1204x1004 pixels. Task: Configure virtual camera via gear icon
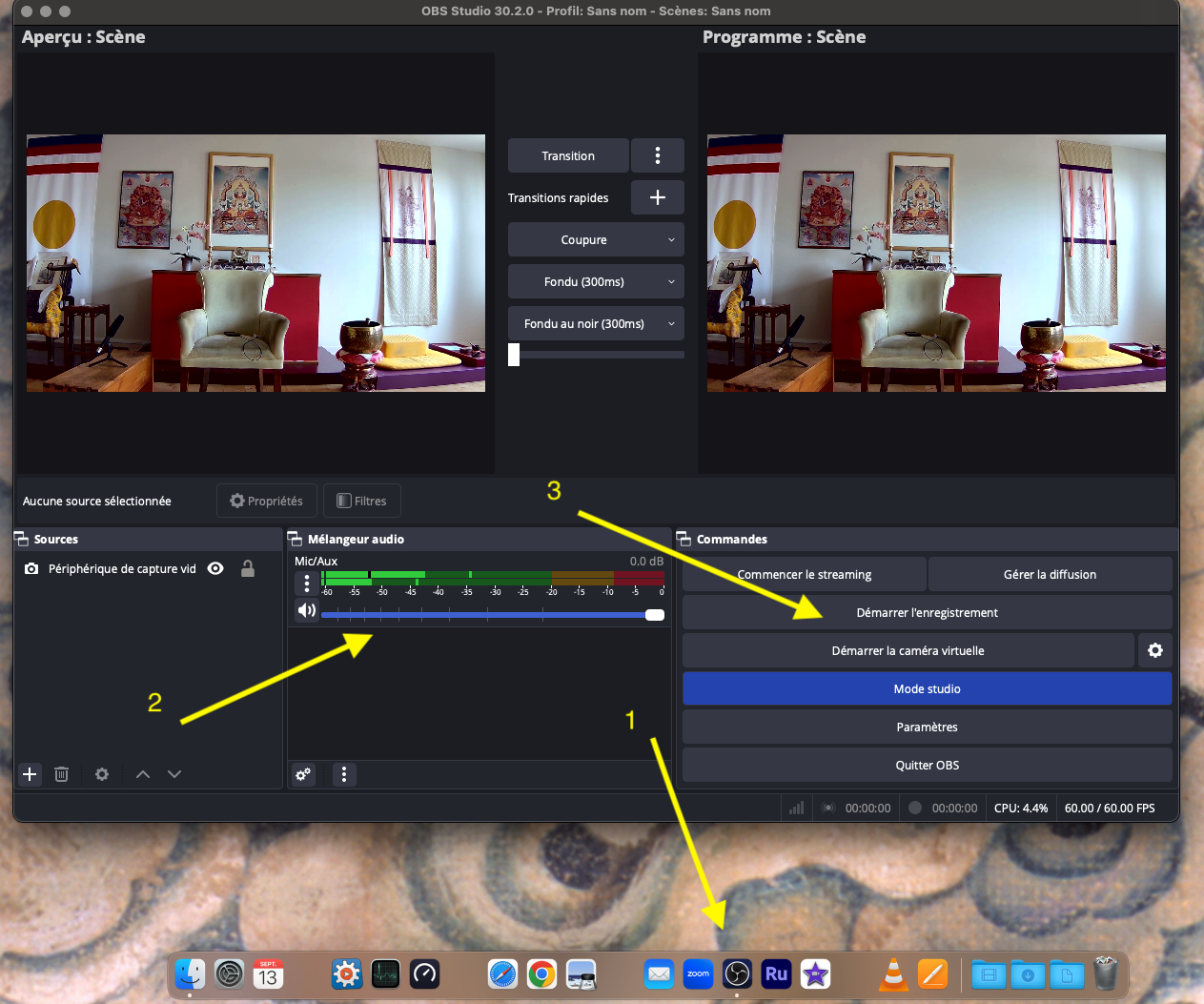tap(1154, 650)
